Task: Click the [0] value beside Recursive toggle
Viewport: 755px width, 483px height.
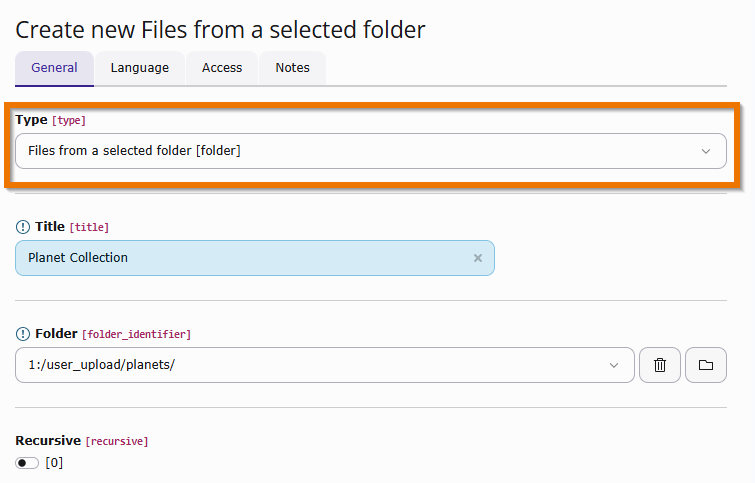Action: [x=54, y=463]
